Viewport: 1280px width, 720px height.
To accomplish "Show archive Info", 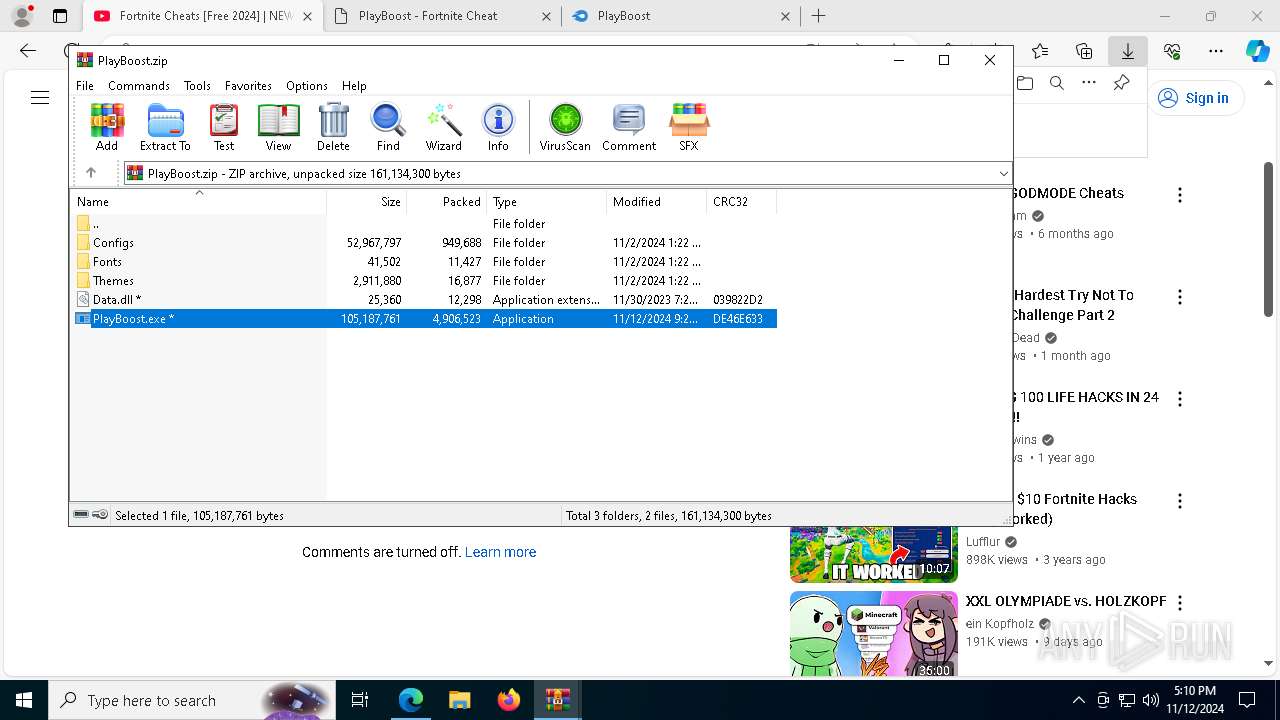I will tap(498, 127).
